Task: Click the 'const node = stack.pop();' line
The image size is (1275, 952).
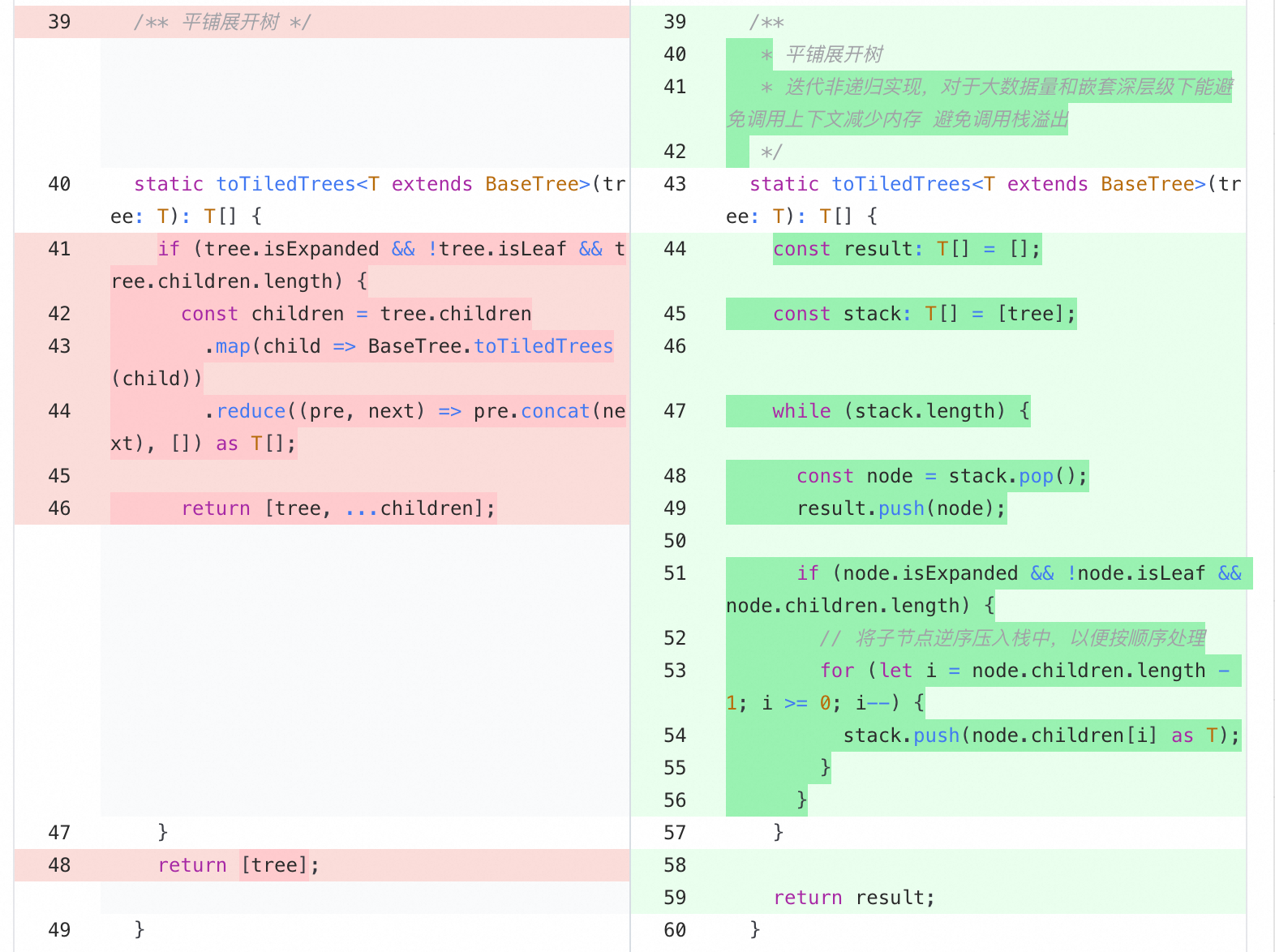Action: coord(942,476)
